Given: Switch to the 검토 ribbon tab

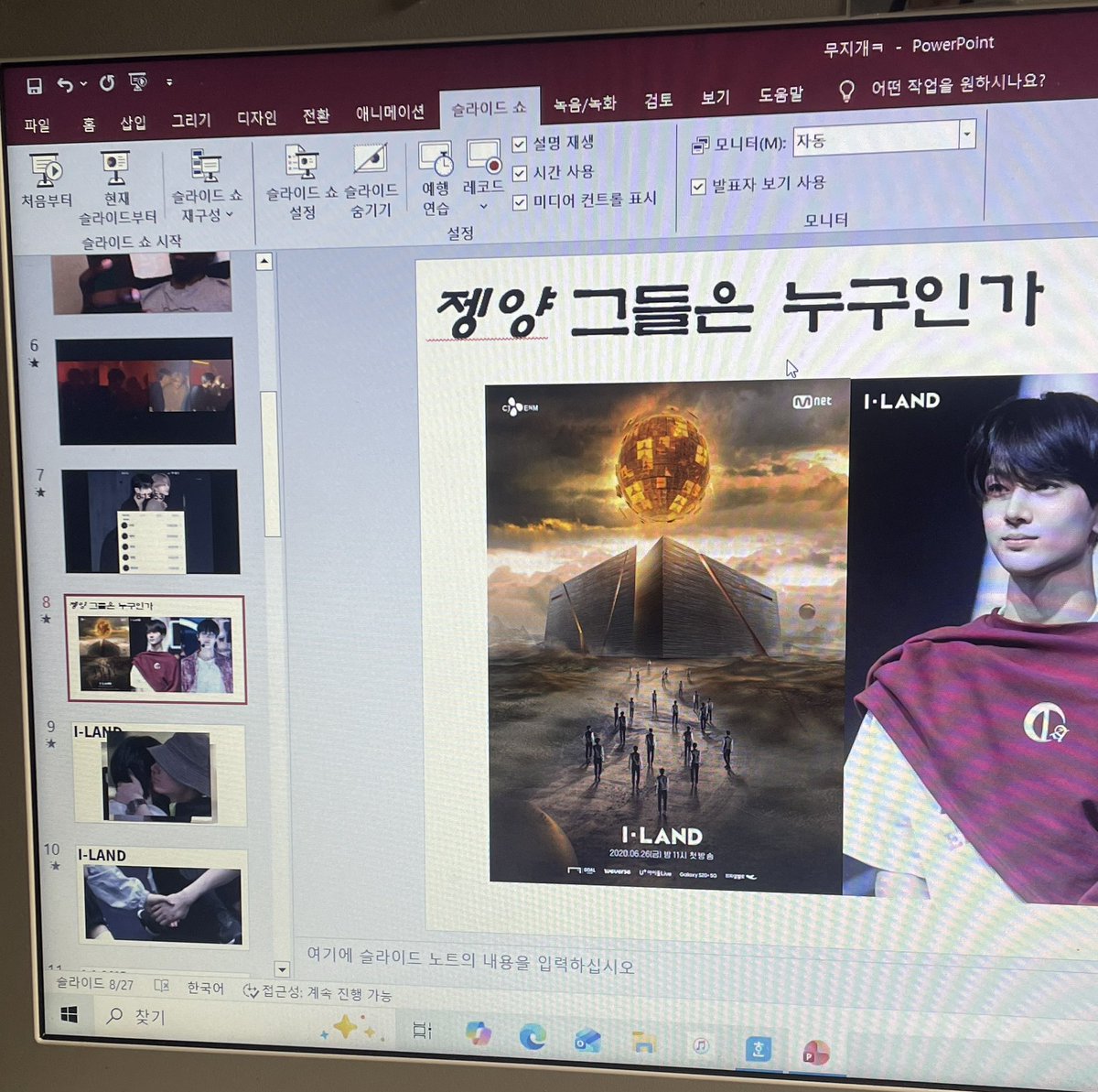Looking at the screenshot, I should pos(659,100).
